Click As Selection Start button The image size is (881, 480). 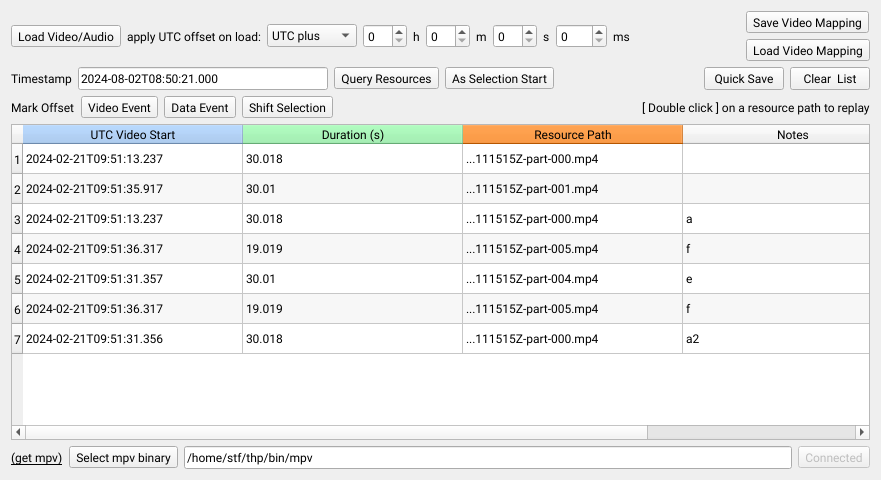pyautogui.click(x=499, y=79)
